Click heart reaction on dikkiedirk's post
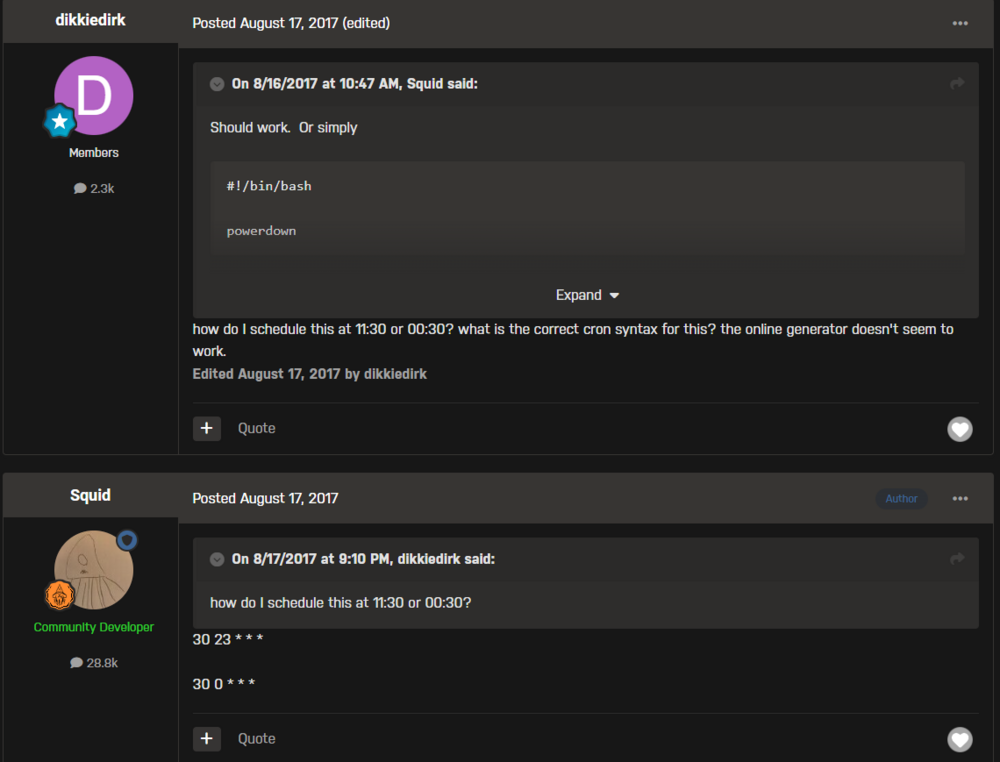Screen dimensions: 1000x762 pyautogui.click(x=960, y=429)
